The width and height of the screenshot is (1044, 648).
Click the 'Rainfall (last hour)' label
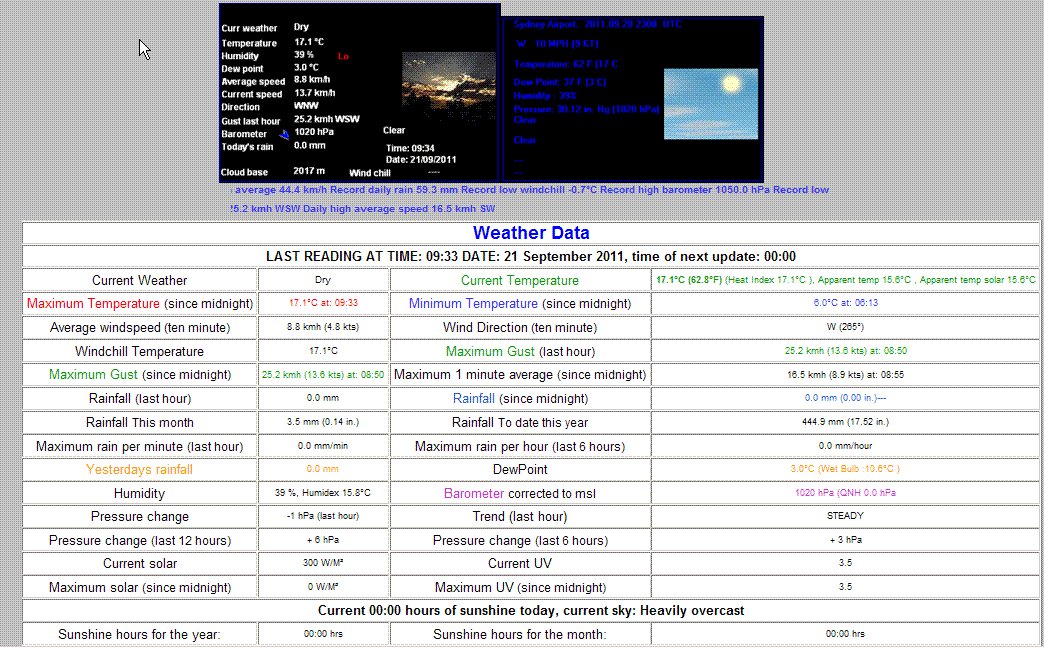point(140,399)
